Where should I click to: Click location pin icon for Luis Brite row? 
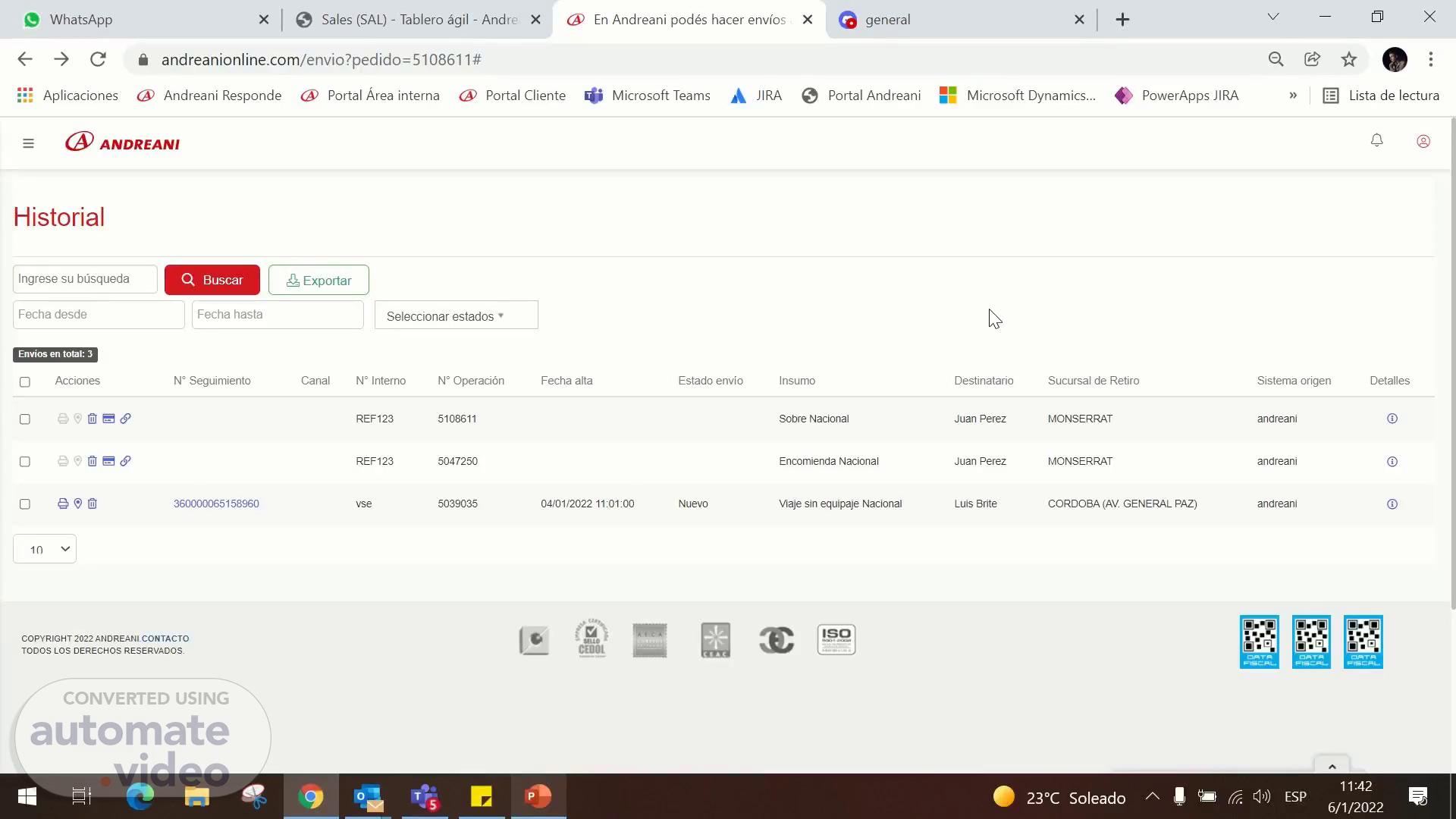77,504
